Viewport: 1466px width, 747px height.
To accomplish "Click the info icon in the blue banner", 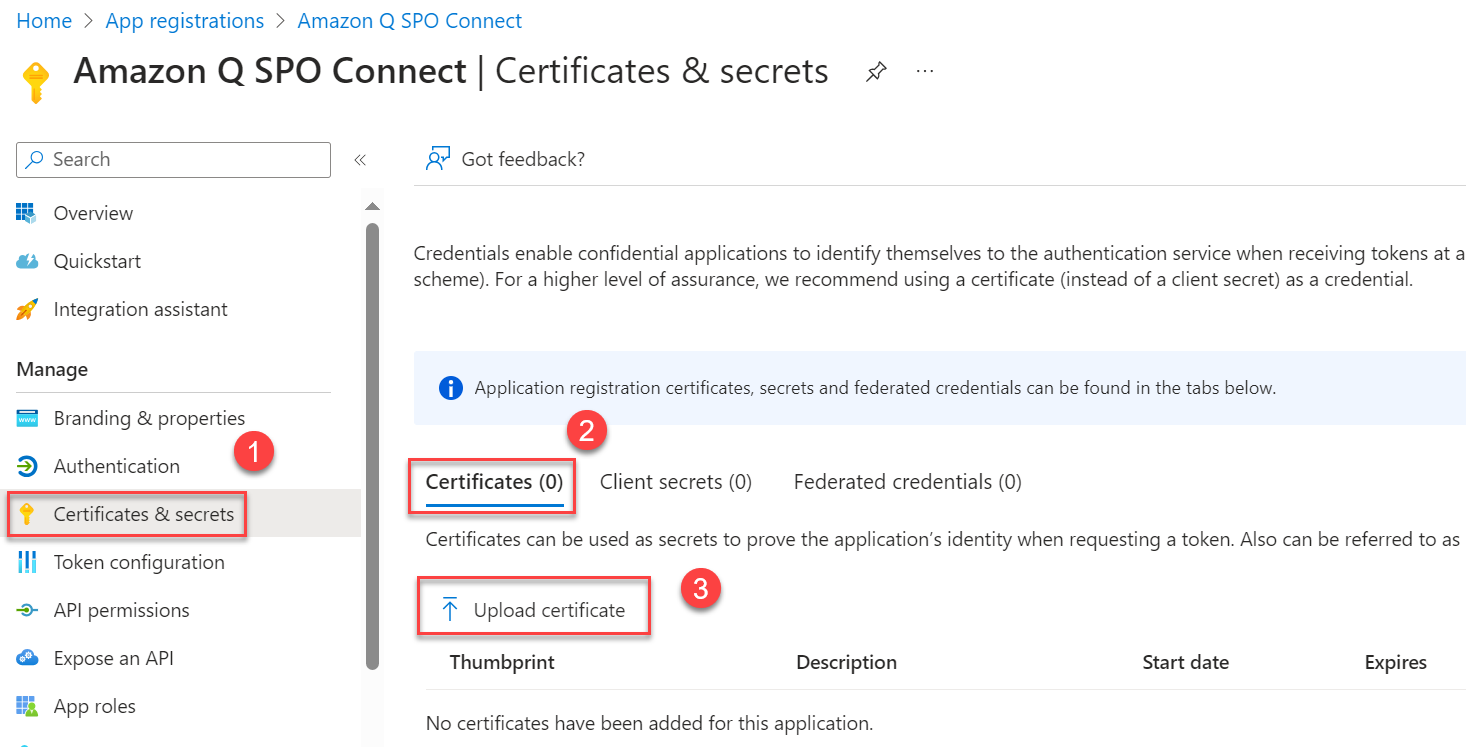I will pyautogui.click(x=450, y=387).
